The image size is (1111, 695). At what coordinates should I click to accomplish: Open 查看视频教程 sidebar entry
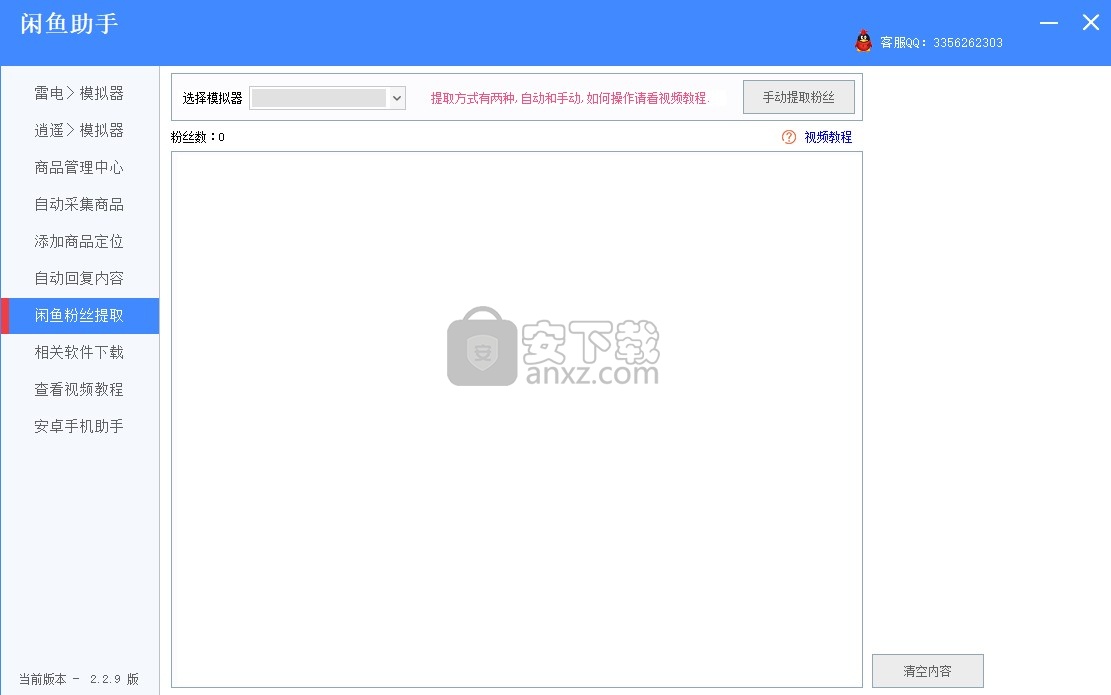79,389
